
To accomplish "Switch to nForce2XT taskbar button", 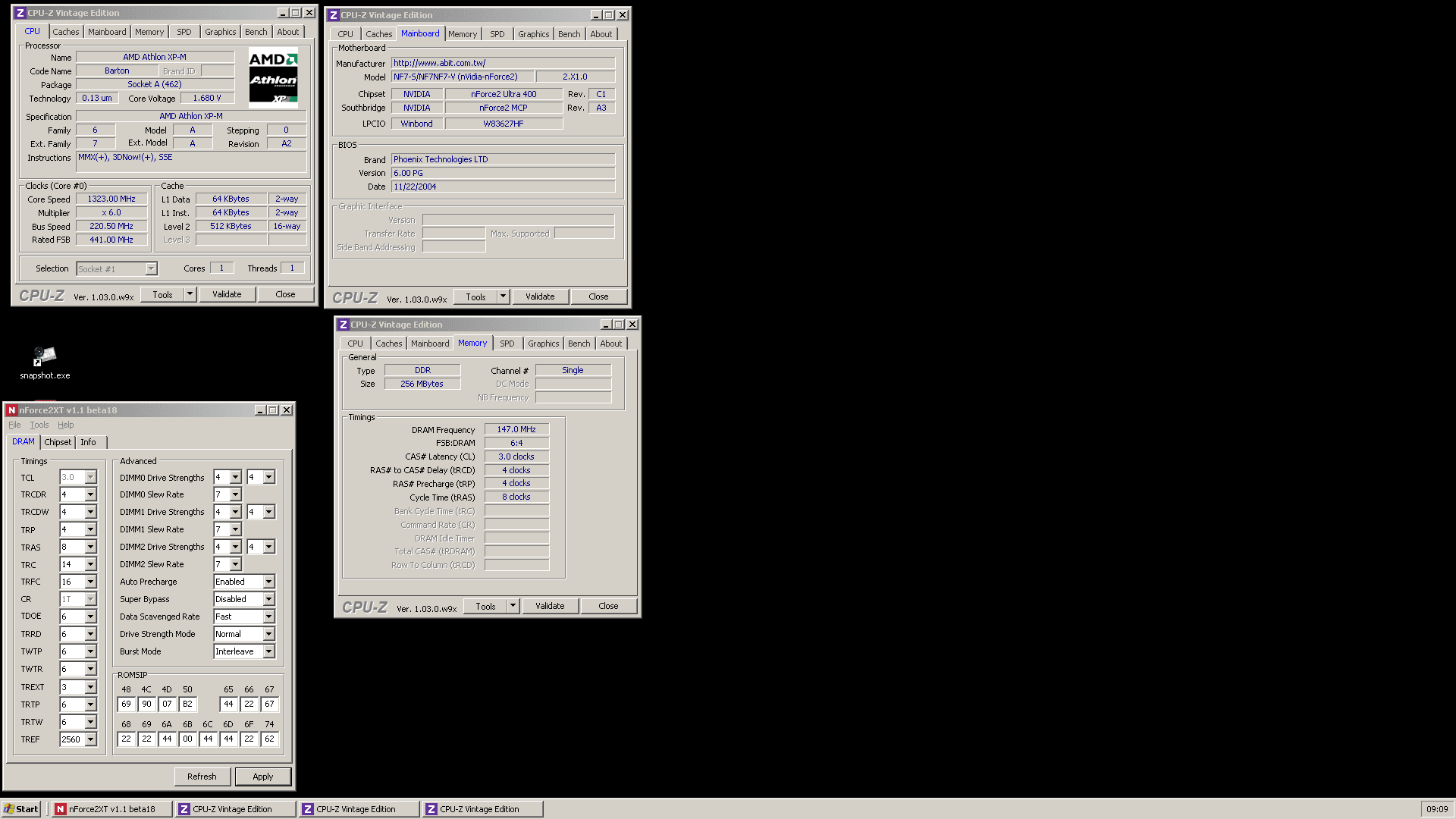I will [x=111, y=809].
